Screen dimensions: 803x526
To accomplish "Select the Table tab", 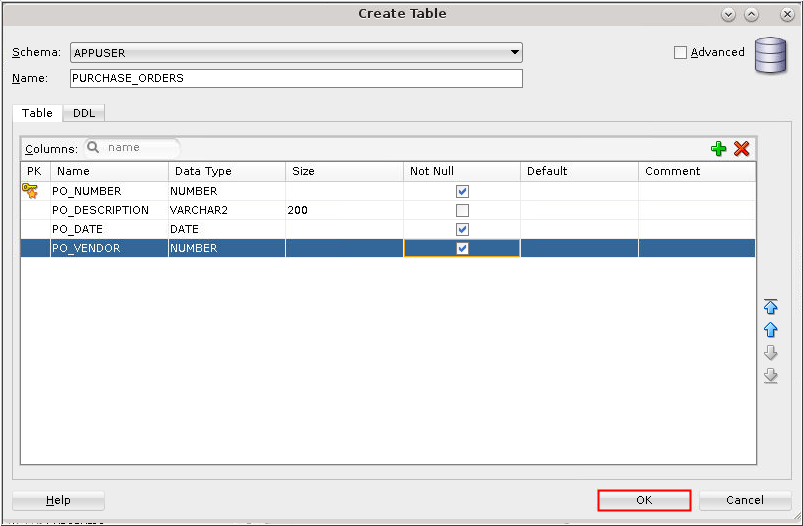I will (x=37, y=113).
